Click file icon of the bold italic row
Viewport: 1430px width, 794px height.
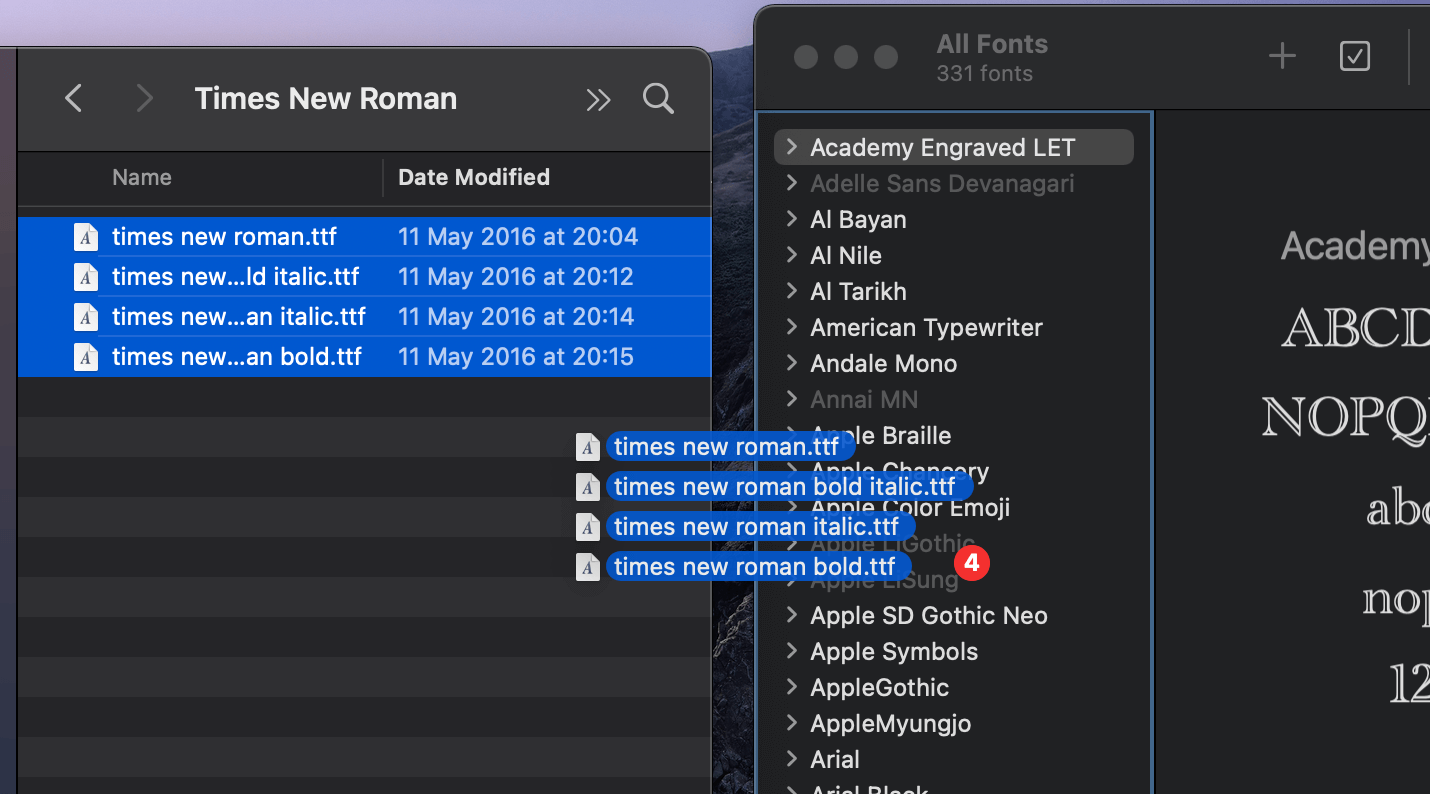(x=87, y=277)
